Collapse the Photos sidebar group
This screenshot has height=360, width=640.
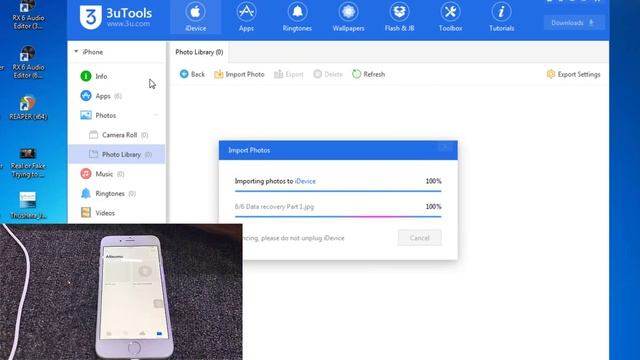pyautogui.click(x=156, y=116)
